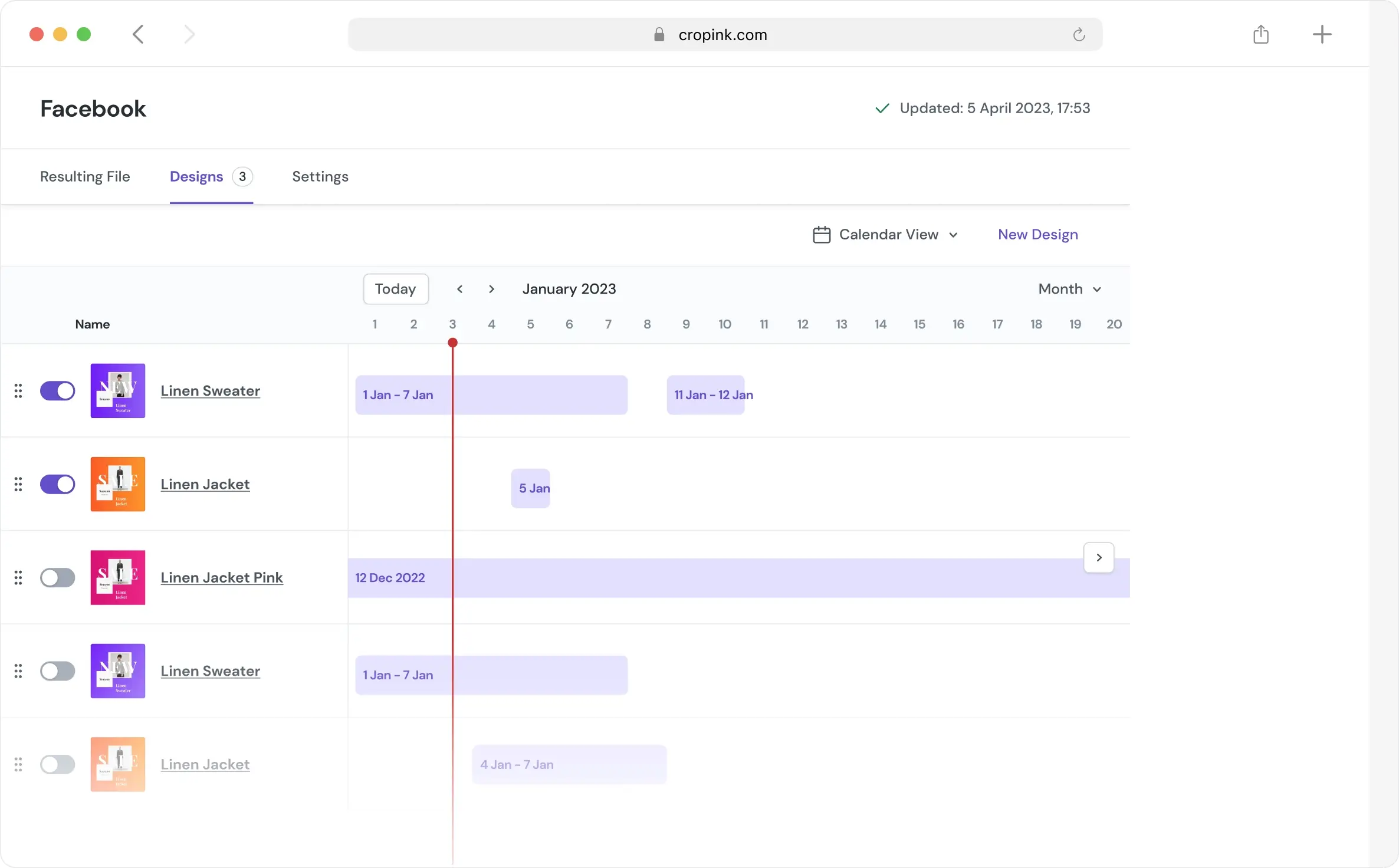Expand the Month range dropdown
The width and height of the screenshot is (1399, 868).
click(1069, 289)
